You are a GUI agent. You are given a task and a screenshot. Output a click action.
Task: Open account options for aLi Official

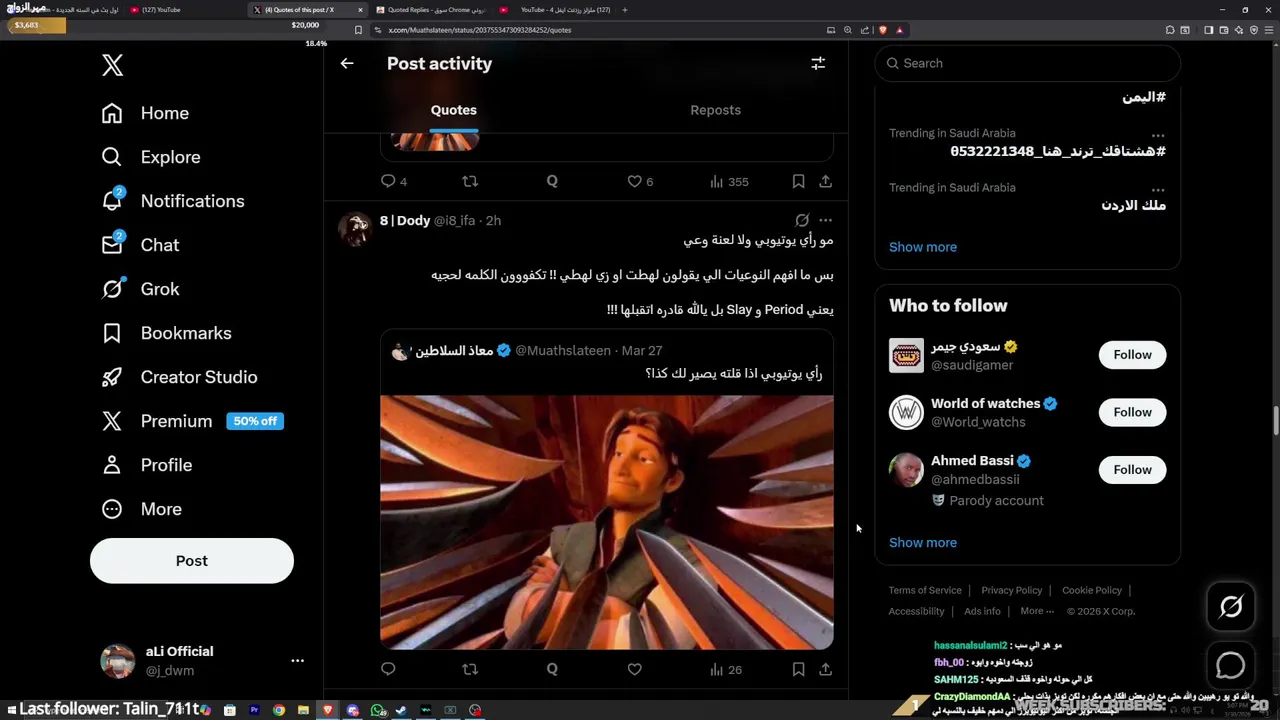click(x=297, y=661)
